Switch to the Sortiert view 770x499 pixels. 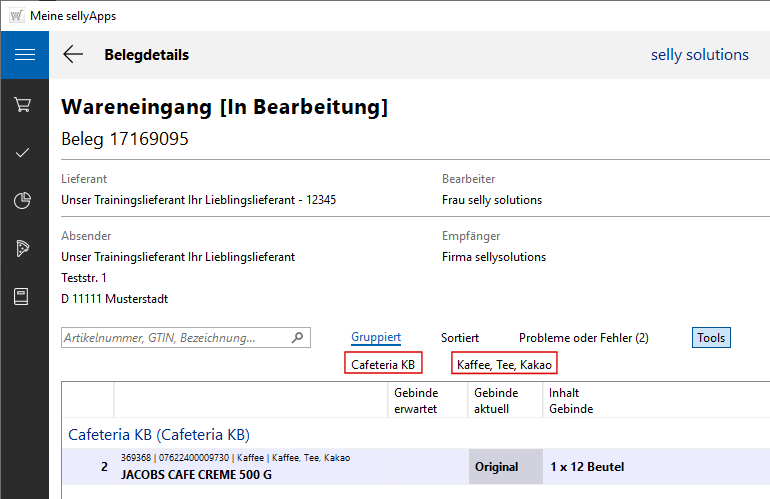point(460,338)
